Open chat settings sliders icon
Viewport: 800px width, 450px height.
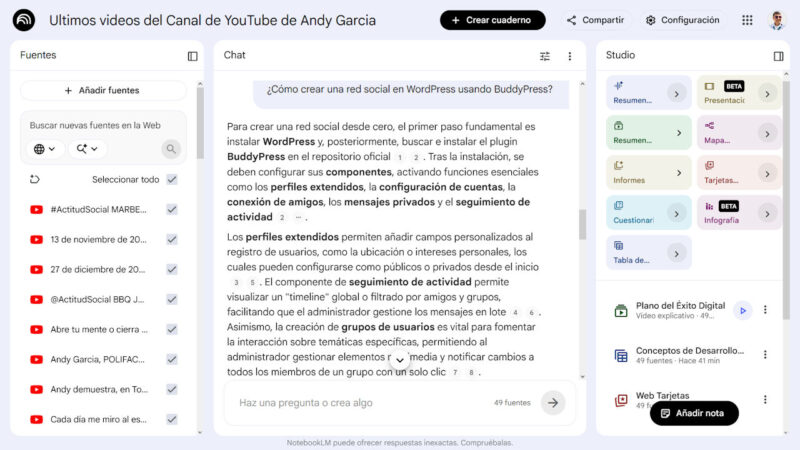pos(545,56)
